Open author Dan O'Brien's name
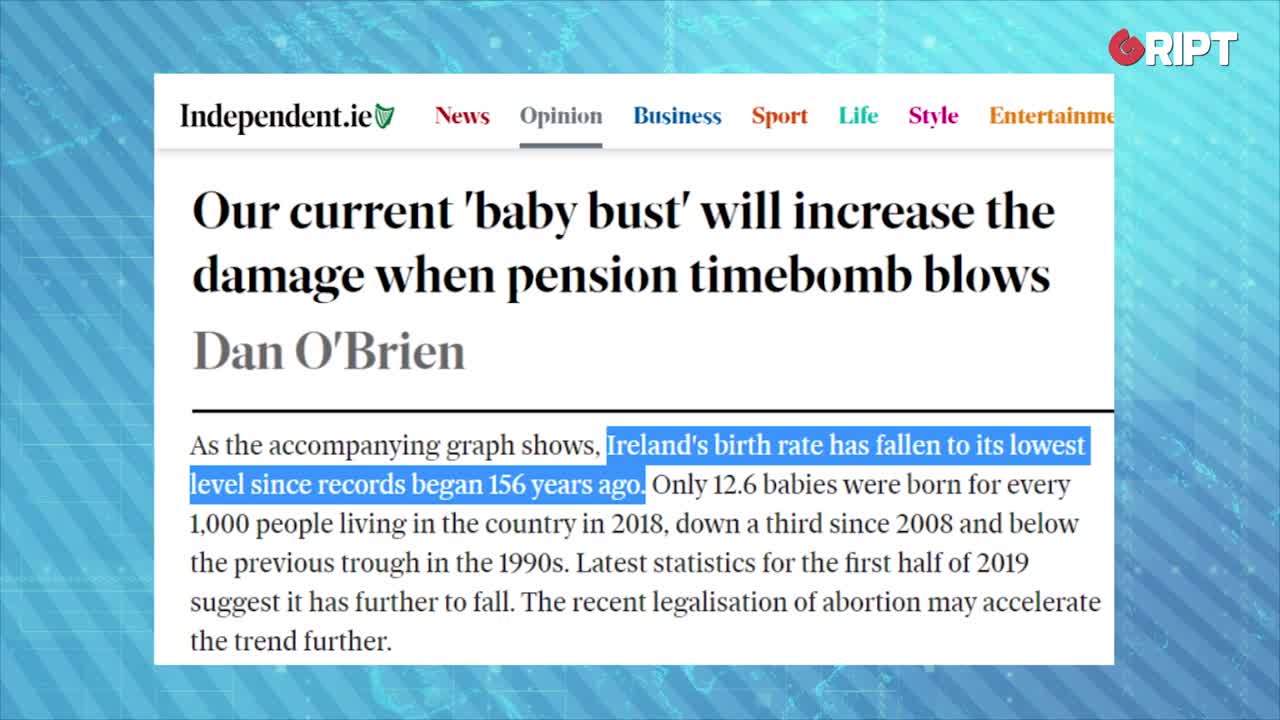The image size is (1280, 720). tap(329, 351)
